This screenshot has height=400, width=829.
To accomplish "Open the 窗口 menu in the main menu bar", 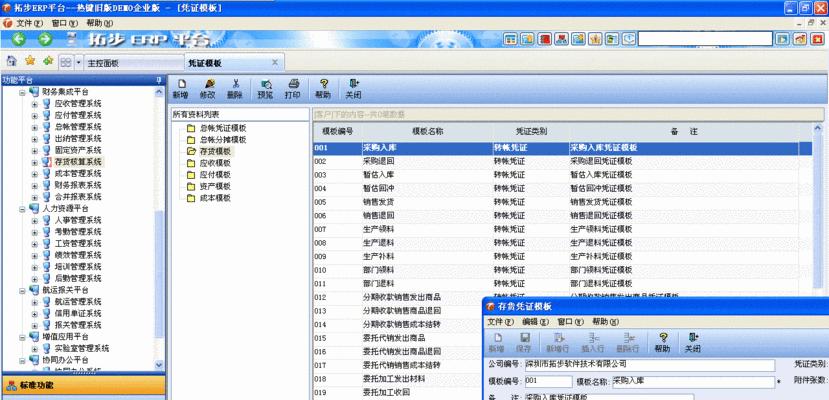I will 65,23.
